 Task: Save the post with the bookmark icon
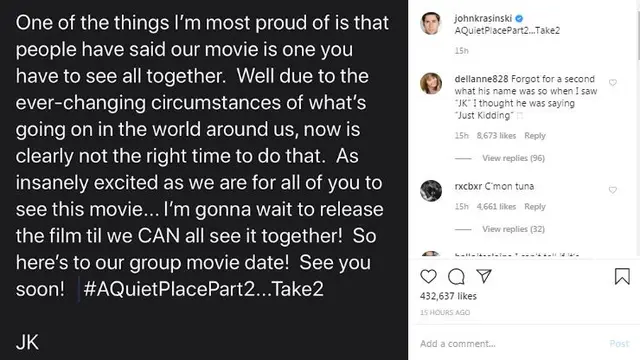point(622,276)
